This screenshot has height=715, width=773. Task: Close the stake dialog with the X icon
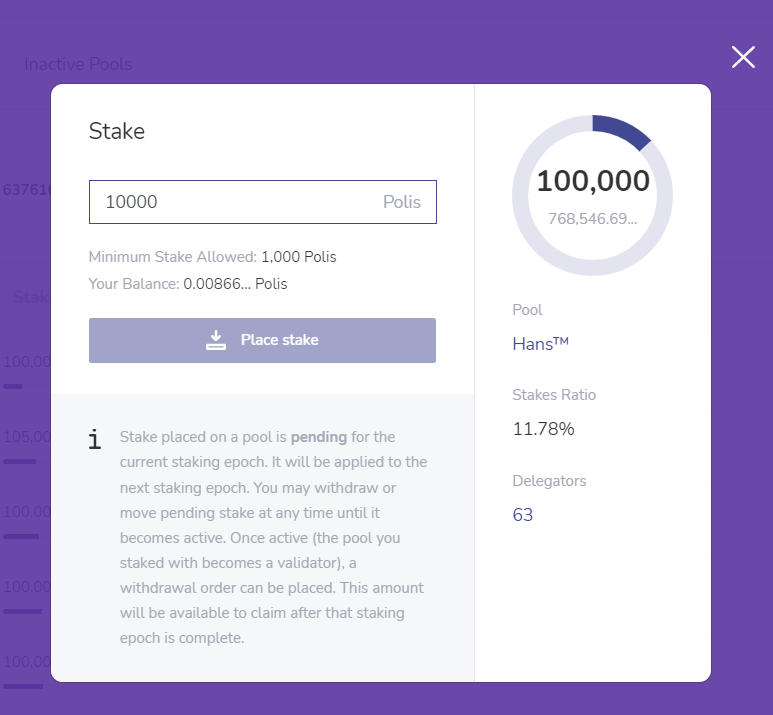(x=743, y=57)
